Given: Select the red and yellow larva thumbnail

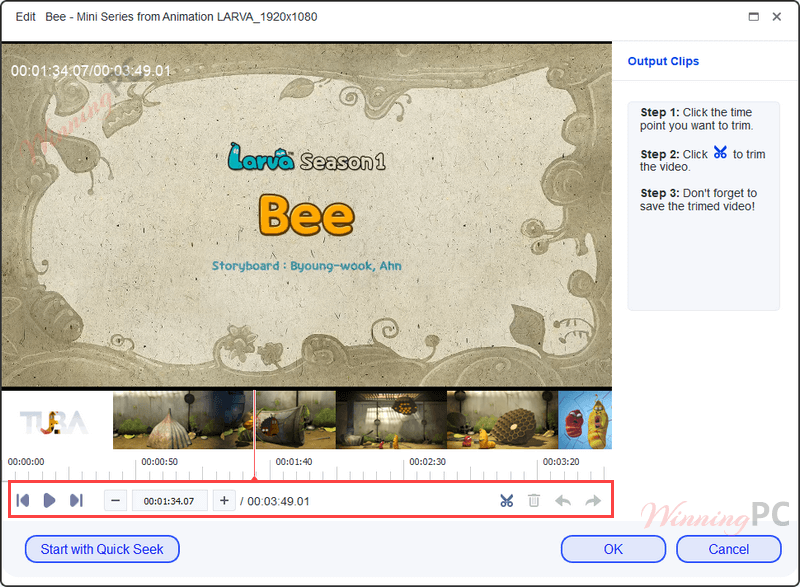Looking at the screenshot, I should 585,420.
